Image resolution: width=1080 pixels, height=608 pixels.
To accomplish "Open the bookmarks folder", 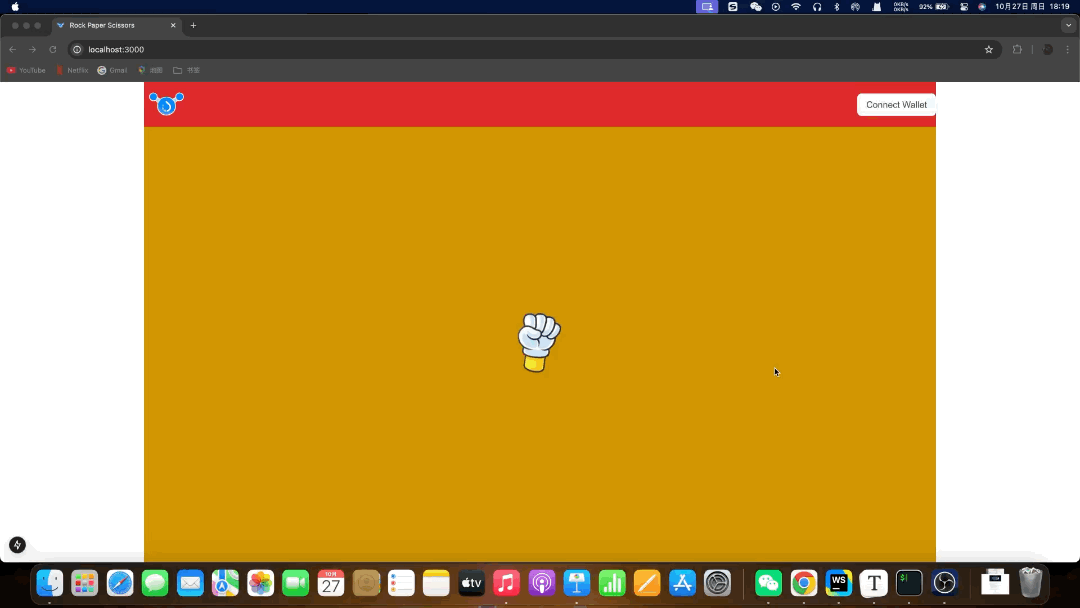I will point(187,70).
